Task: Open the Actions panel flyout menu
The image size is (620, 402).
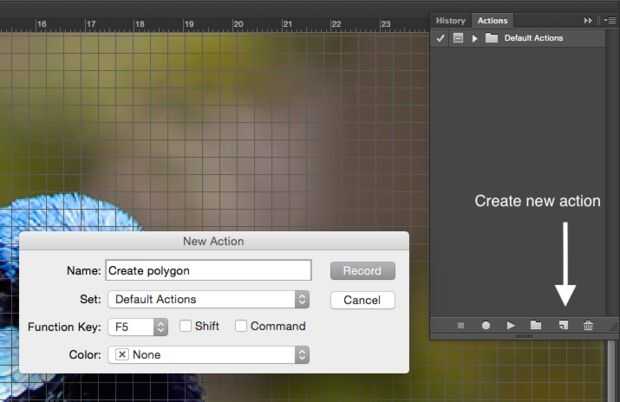Action: (x=610, y=20)
